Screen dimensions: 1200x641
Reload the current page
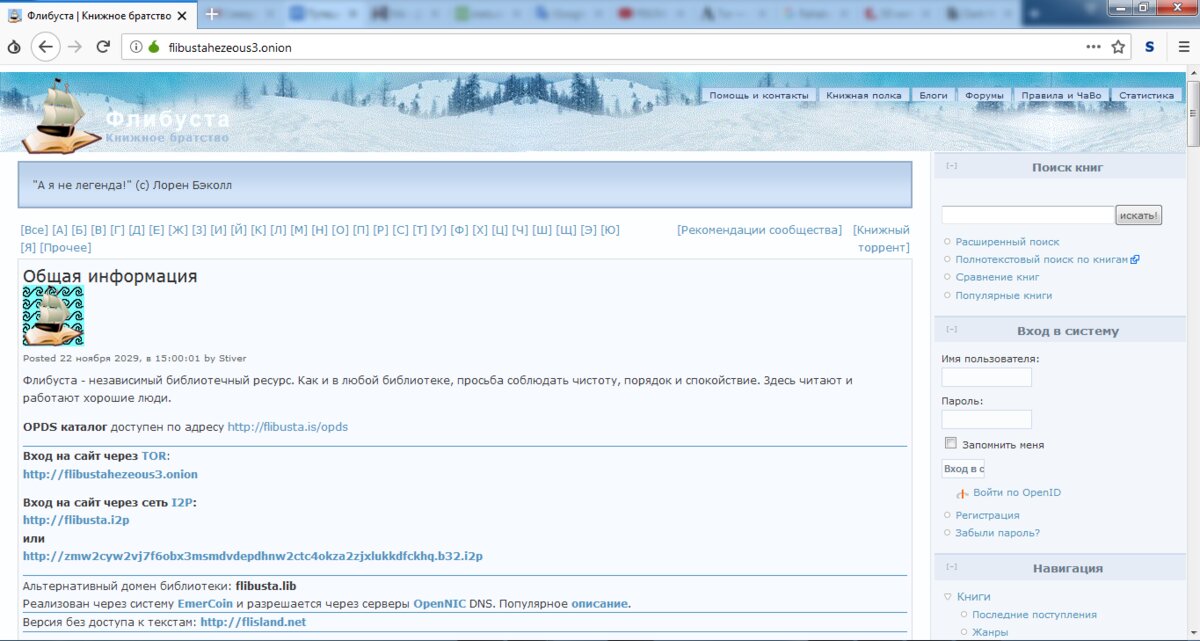(102, 47)
